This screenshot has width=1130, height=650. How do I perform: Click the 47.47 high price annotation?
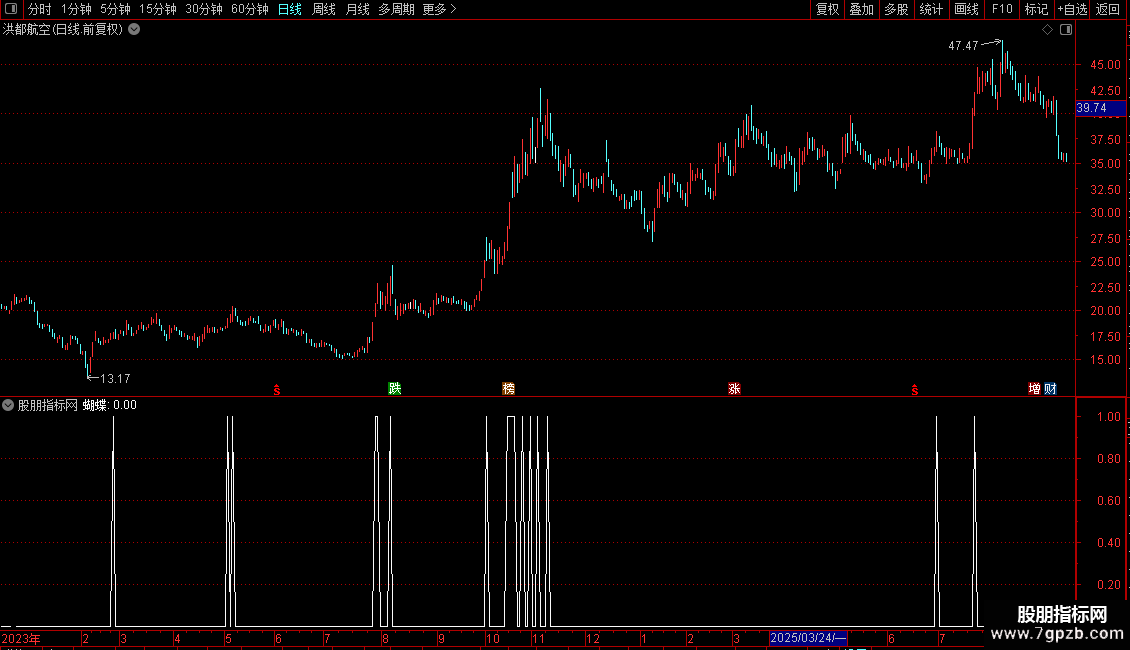(x=963, y=45)
